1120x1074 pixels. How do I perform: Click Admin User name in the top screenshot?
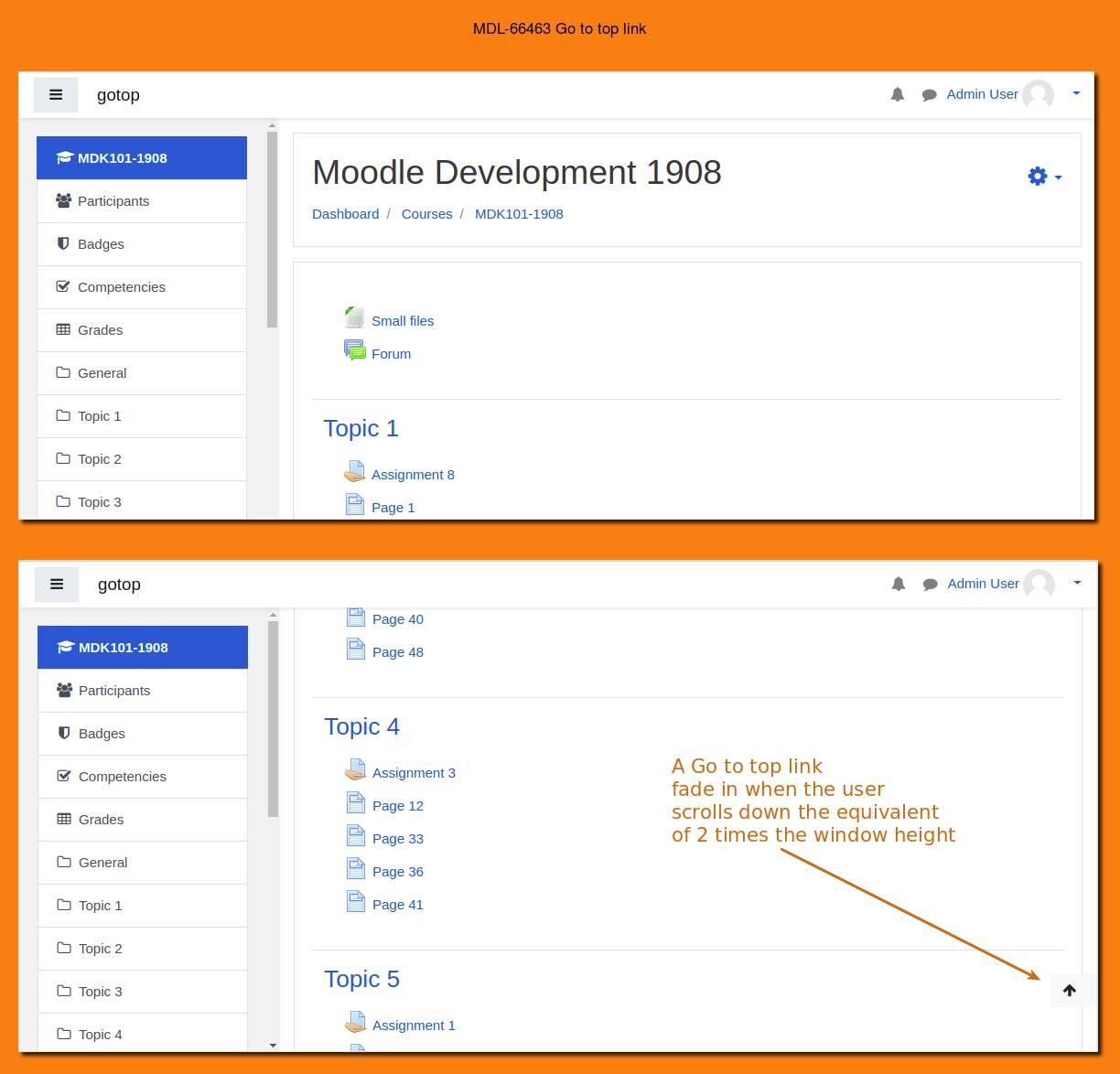(982, 94)
